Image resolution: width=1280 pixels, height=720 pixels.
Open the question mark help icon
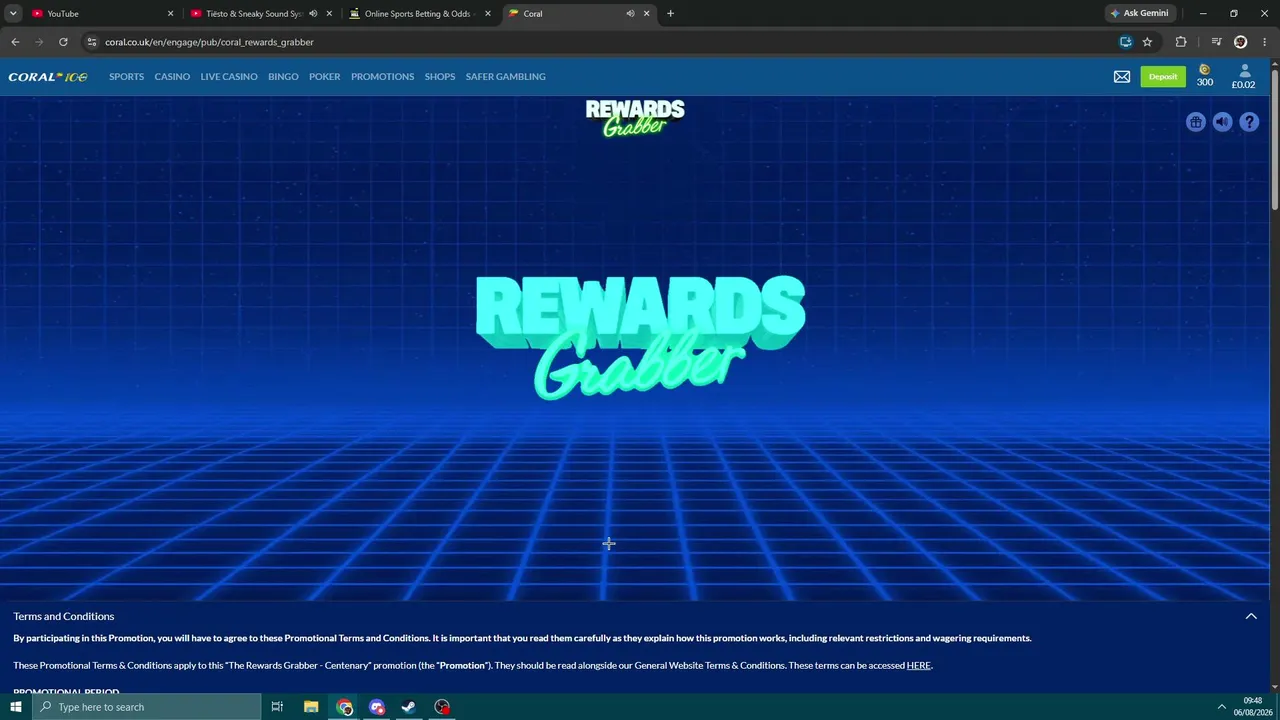point(1249,122)
